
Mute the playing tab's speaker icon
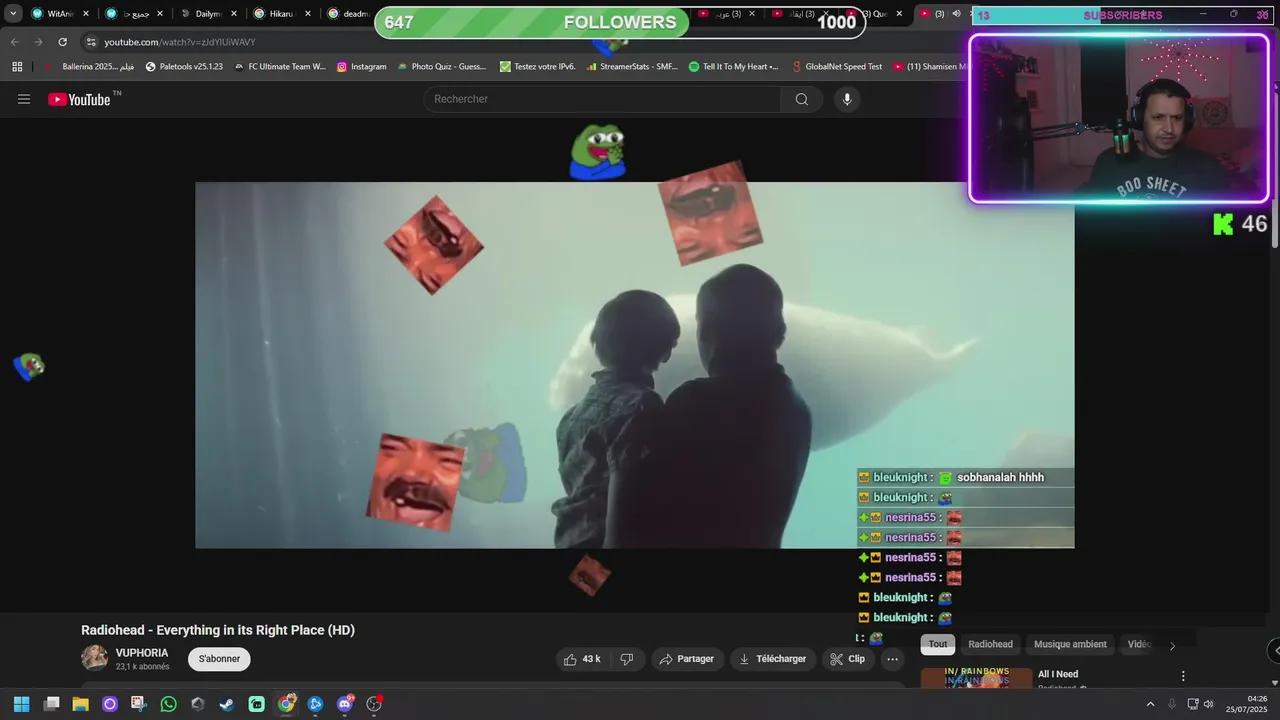pos(956,14)
